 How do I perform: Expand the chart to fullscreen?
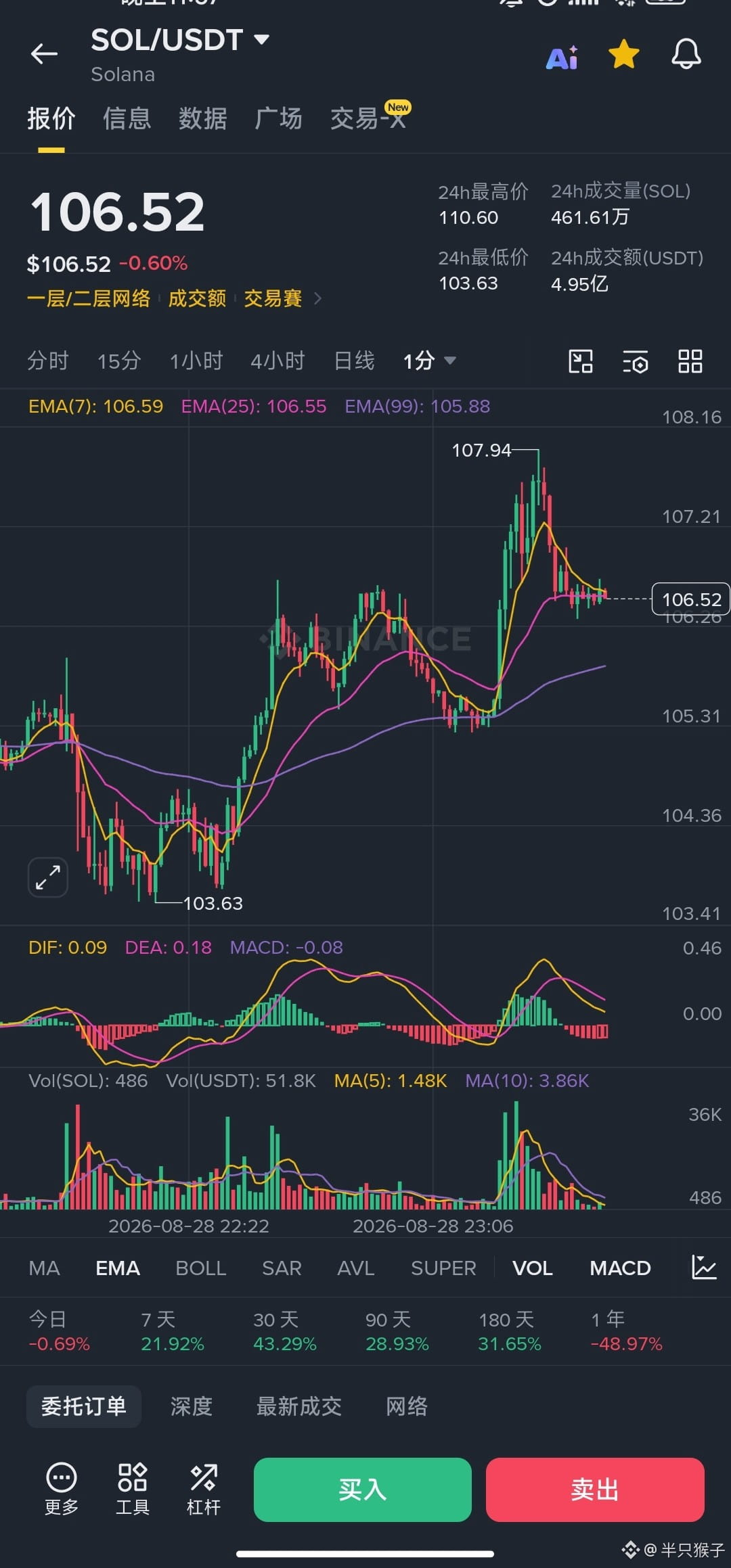point(48,877)
